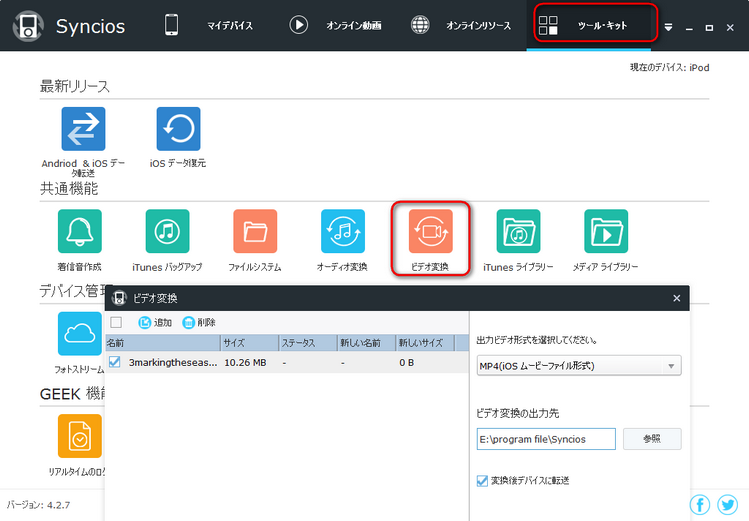The width and height of the screenshot is (749, 521).
Task: Open the マイデバイス tab
Action: click(230, 26)
